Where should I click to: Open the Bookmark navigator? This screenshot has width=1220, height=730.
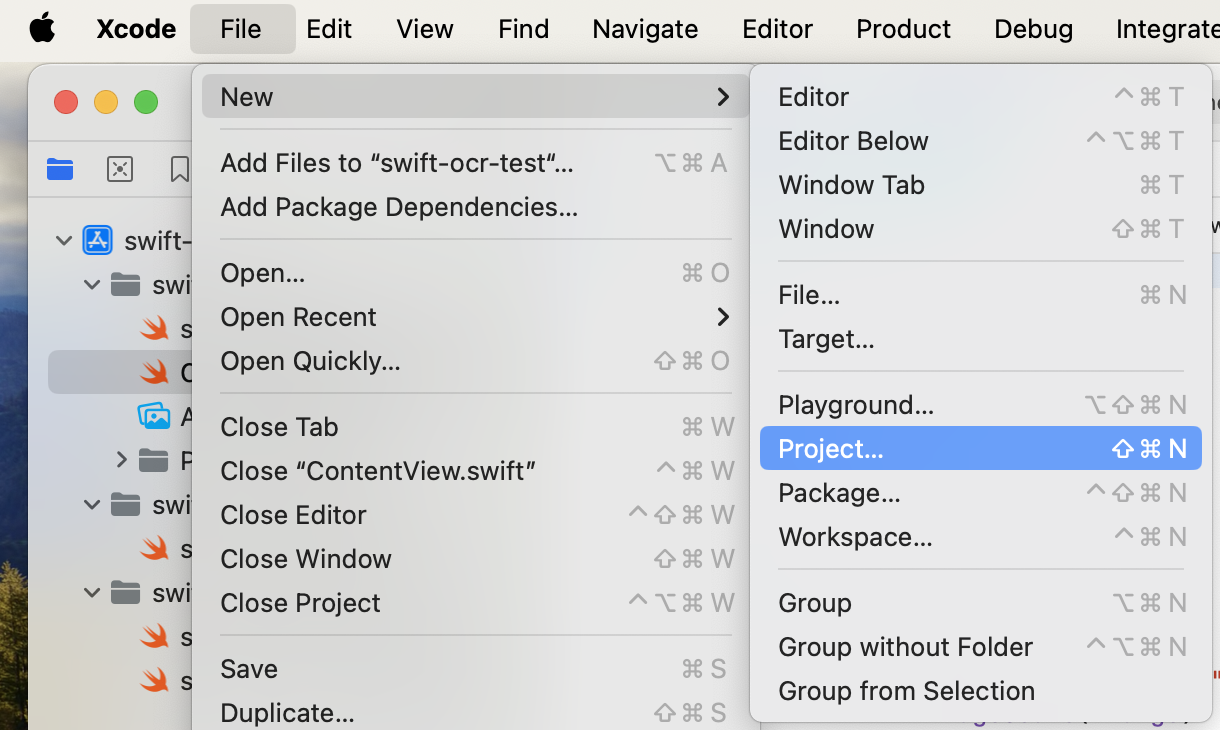pyautogui.click(x=179, y=169)
